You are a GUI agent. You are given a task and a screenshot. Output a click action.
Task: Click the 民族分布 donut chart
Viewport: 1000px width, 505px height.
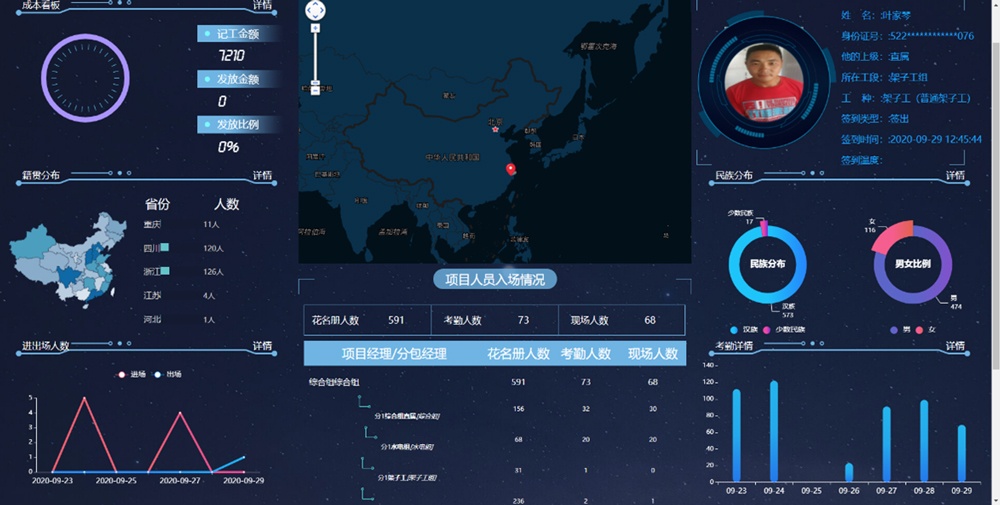tap(767, 265)
